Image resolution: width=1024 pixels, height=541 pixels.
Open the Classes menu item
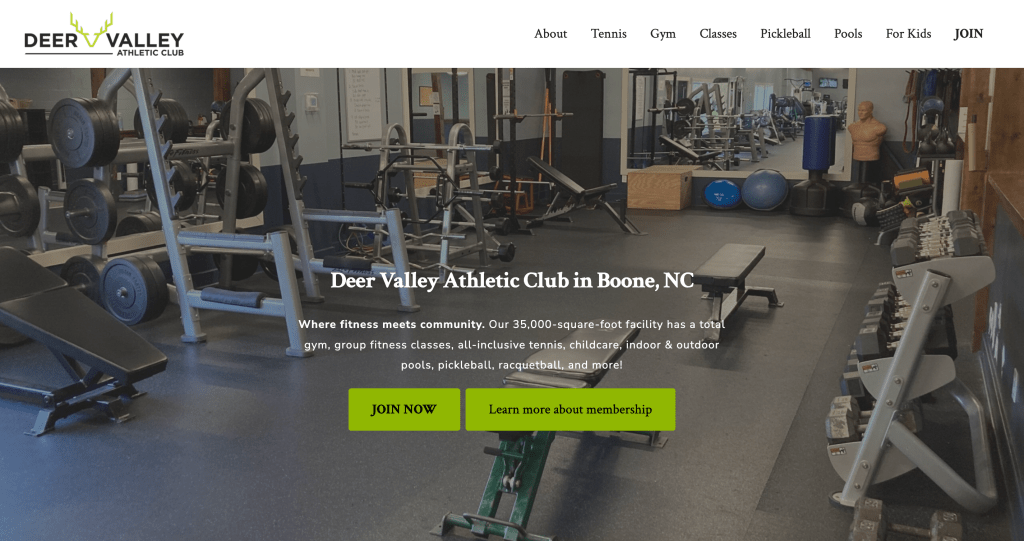click(x=718, y=34)
